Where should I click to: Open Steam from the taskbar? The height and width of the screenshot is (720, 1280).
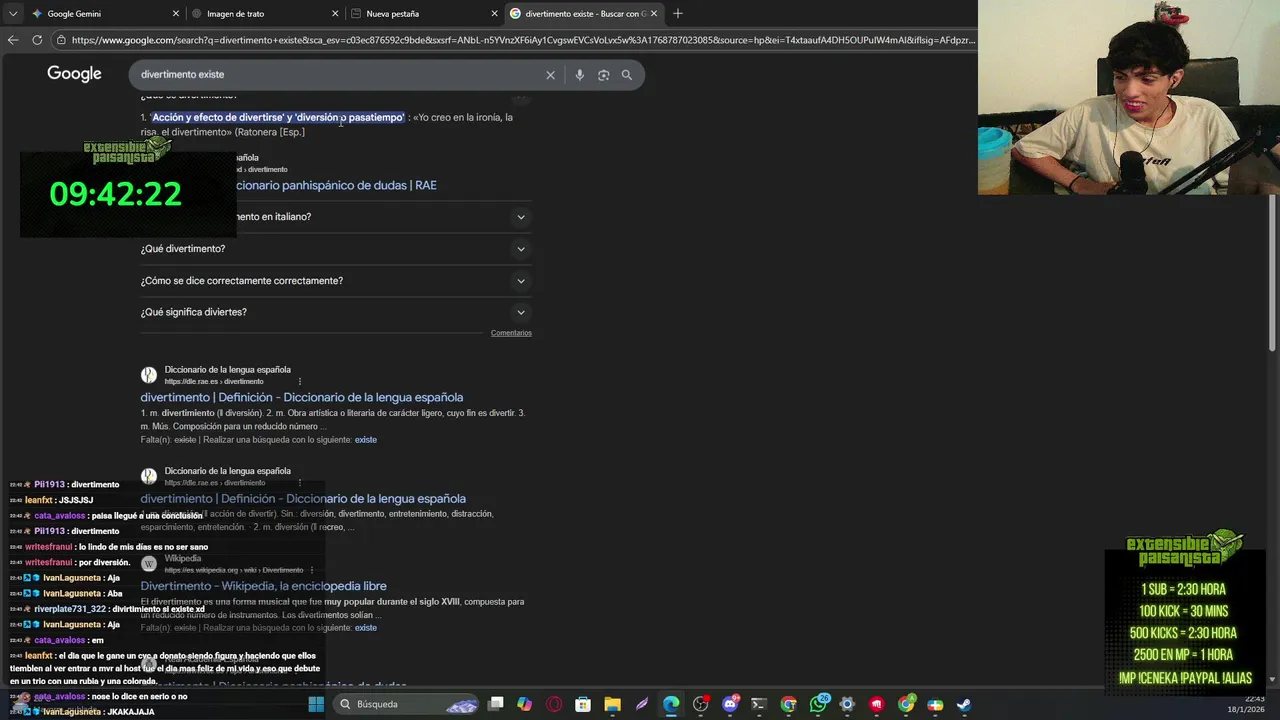pyautogui.click(x=964, y=704)
